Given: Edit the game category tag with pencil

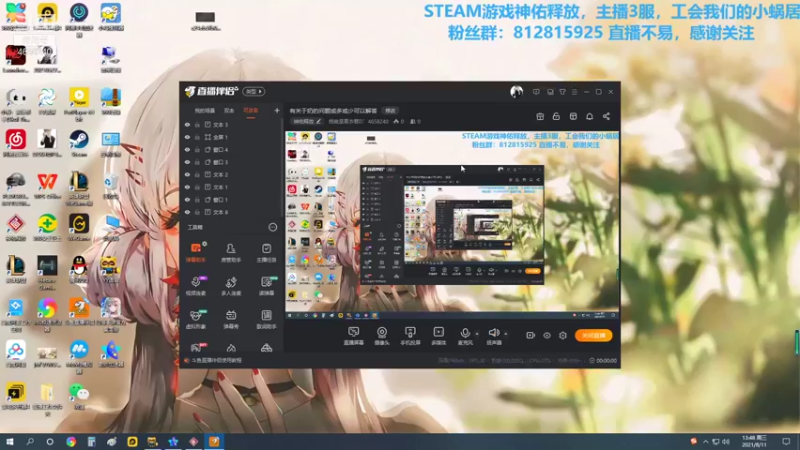Looking at the screenshot, I should [307, 121].
